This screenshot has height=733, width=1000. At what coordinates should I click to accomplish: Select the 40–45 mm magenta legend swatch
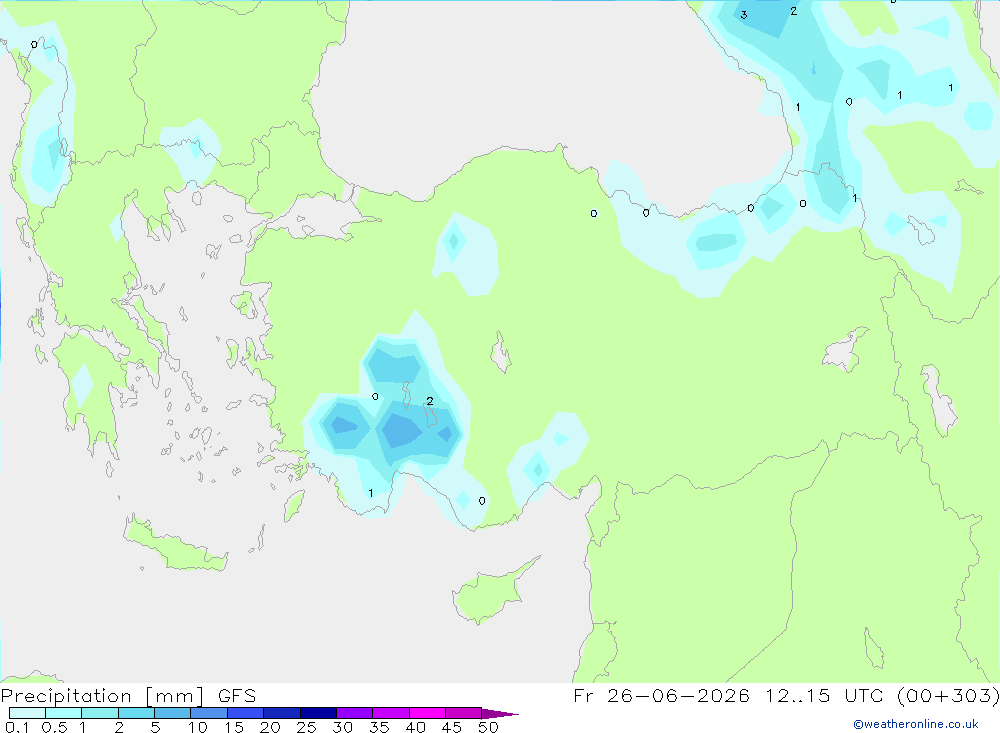tap(427, 713)
